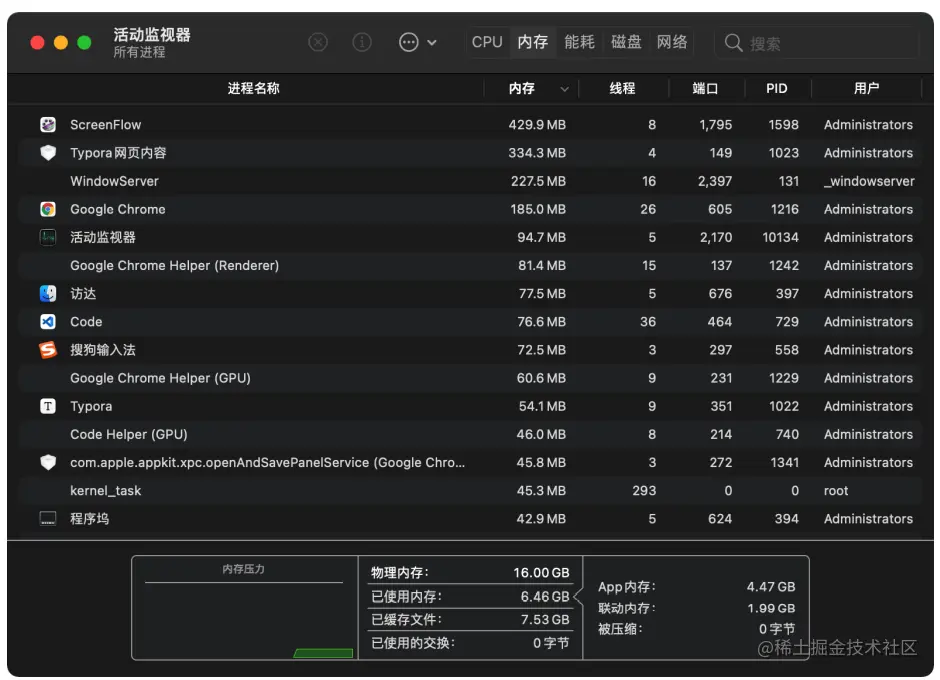Click the ScreenFlow app icon

pyautogui.click(x=48, y=125)
